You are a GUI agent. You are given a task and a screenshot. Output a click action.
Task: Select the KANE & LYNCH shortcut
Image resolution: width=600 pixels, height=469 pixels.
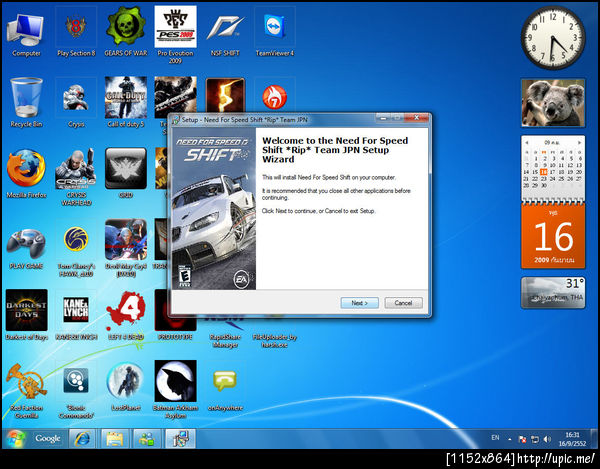[x=76, y=314]
